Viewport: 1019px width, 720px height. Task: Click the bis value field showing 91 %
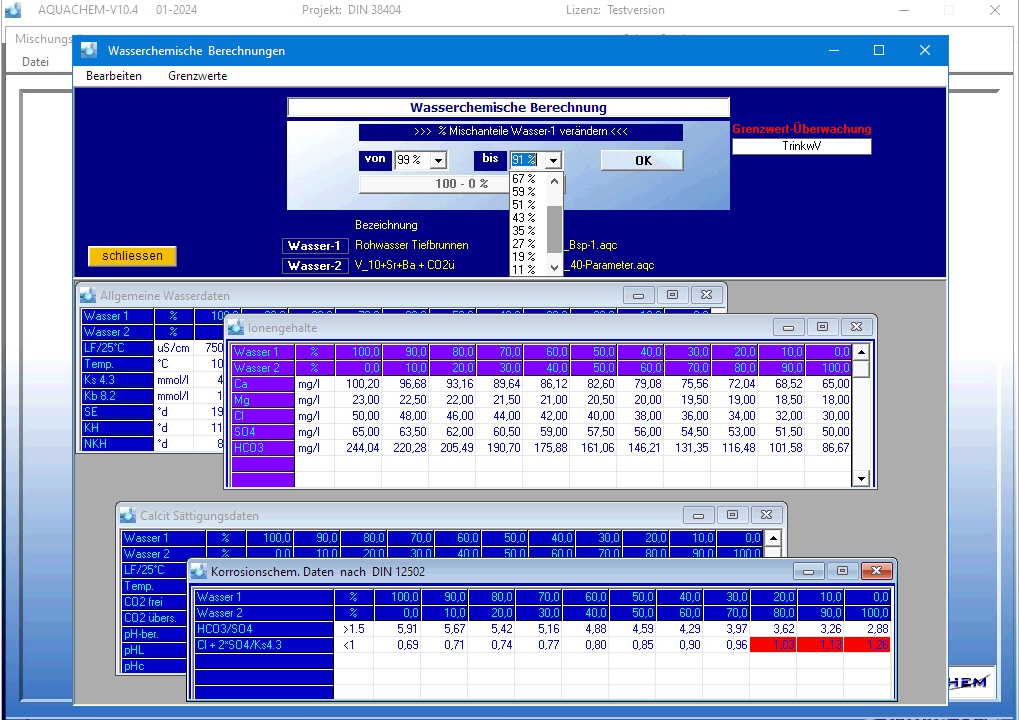coord(528,160)
